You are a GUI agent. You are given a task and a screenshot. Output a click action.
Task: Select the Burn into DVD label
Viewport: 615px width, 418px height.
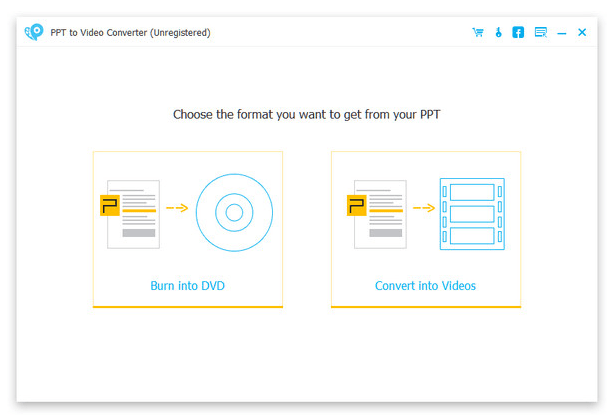point(187,286)
